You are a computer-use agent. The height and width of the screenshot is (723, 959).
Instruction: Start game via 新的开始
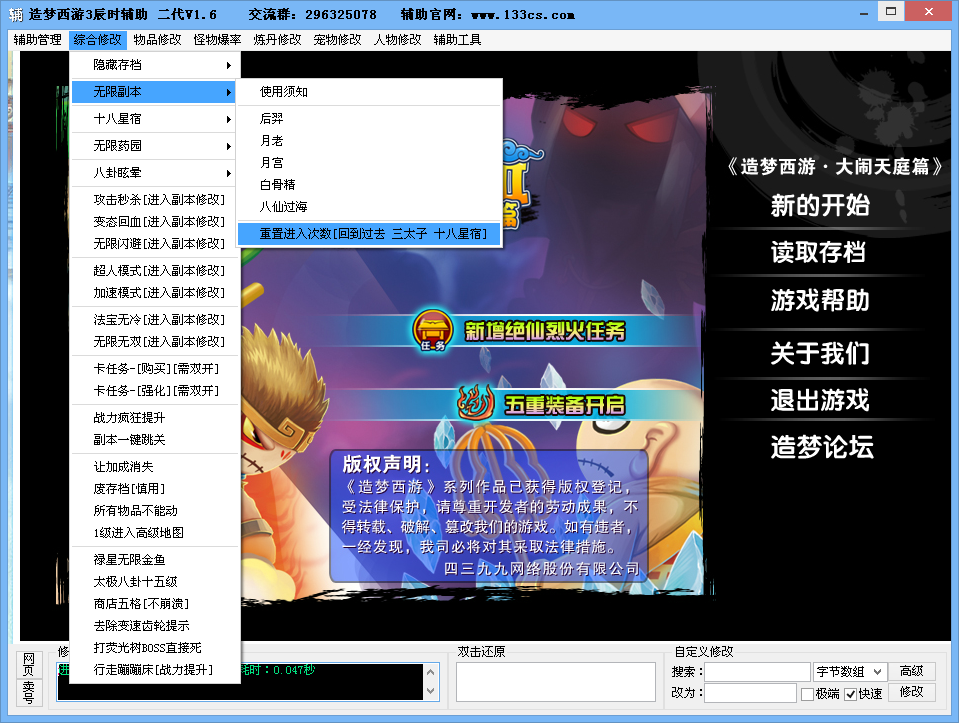820,205
